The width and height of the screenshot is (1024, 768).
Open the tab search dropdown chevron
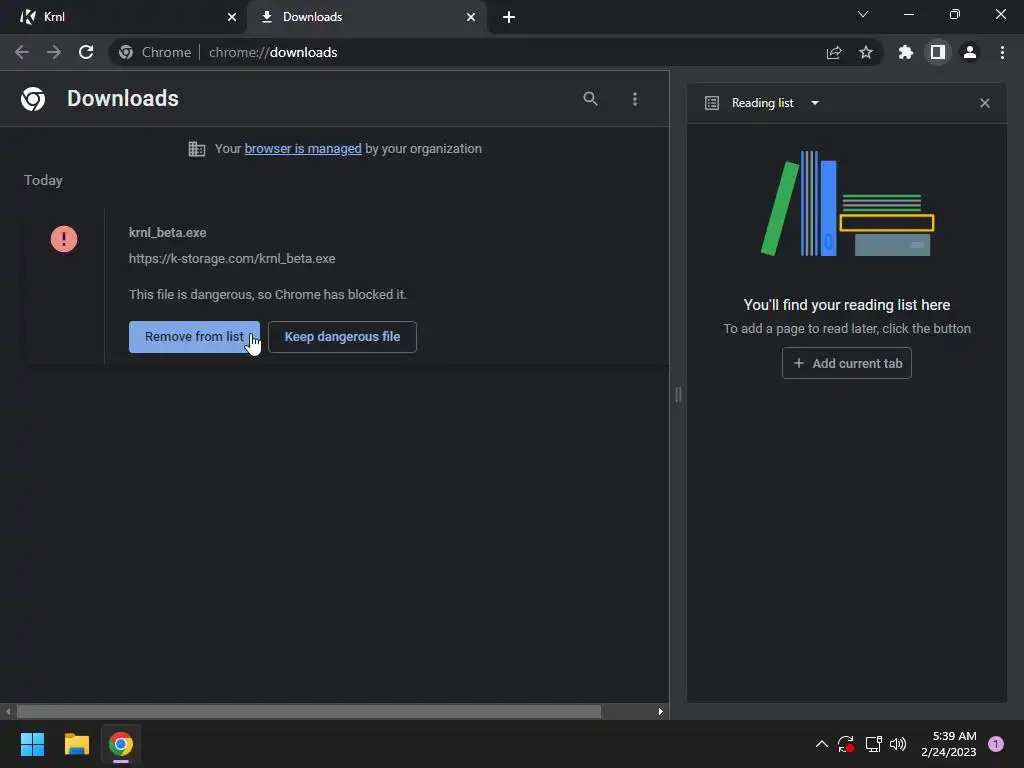pyautogui.click(x=863, y=14)
